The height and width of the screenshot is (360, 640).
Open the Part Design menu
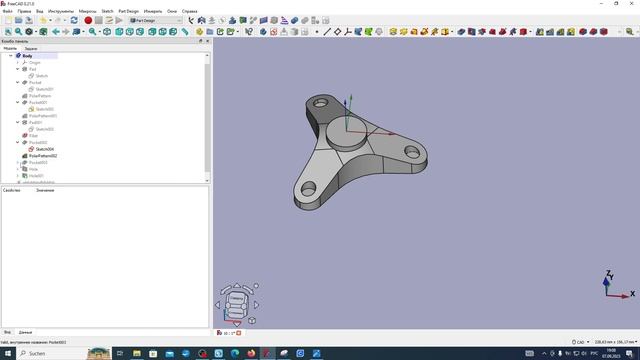click(129, 11)
